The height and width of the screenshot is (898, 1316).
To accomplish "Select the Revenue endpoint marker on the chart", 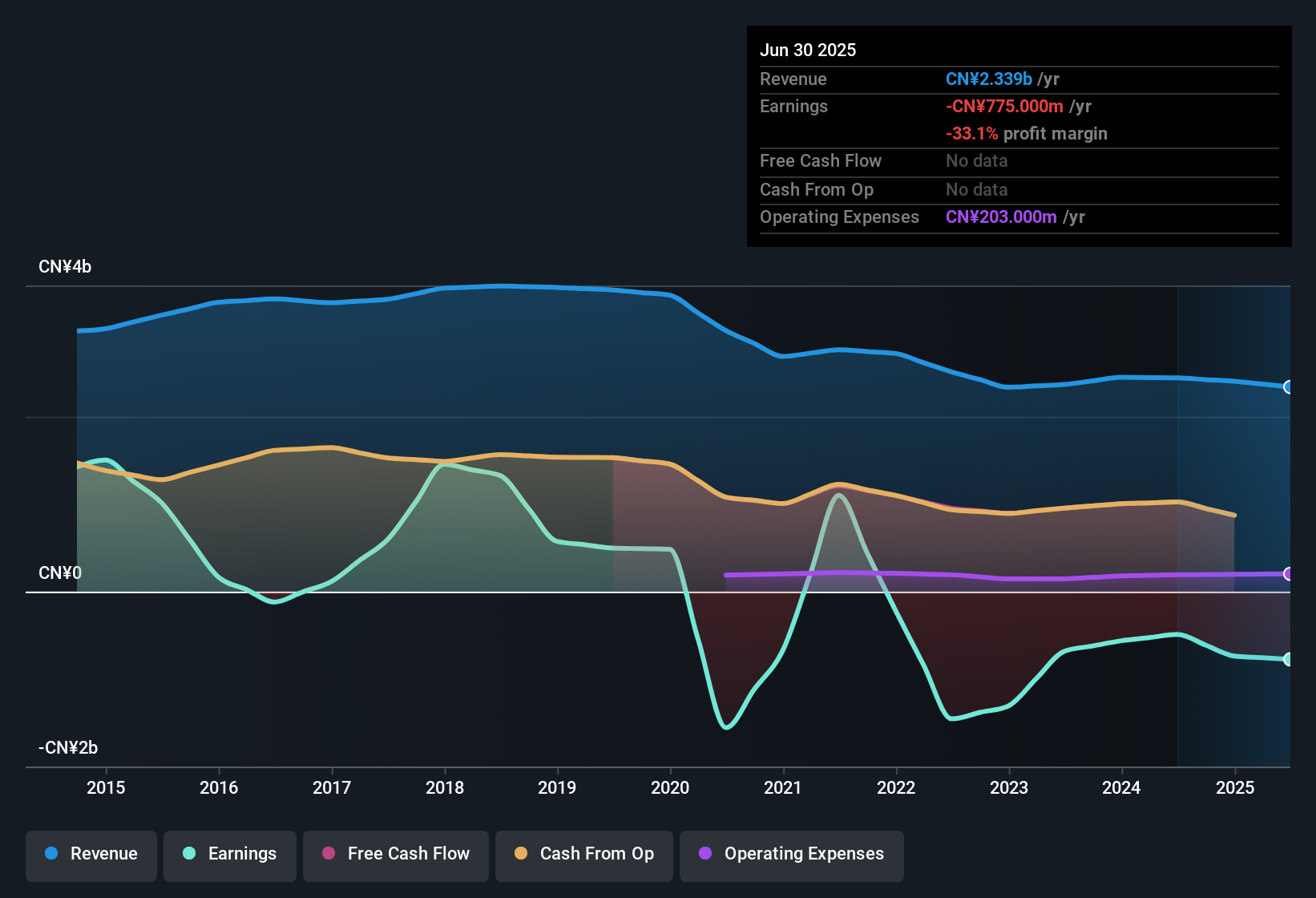I will [1289, 387].
